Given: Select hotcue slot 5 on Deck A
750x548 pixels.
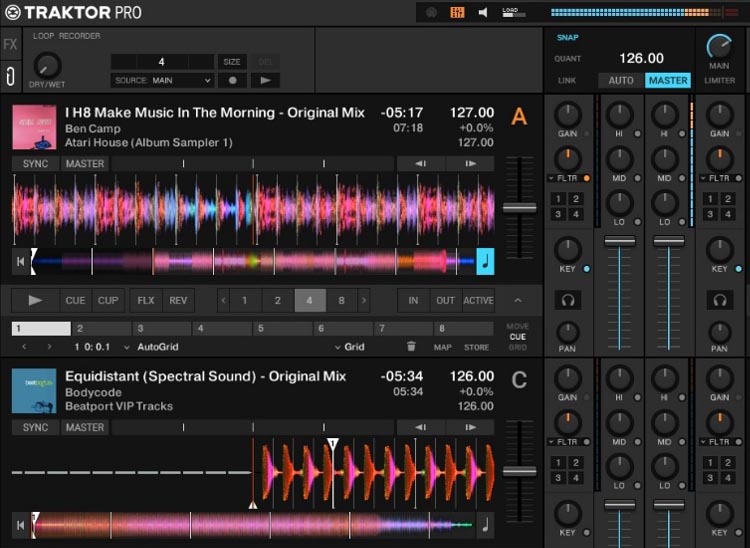Looking at the screenshot, I should click(283, 329).
